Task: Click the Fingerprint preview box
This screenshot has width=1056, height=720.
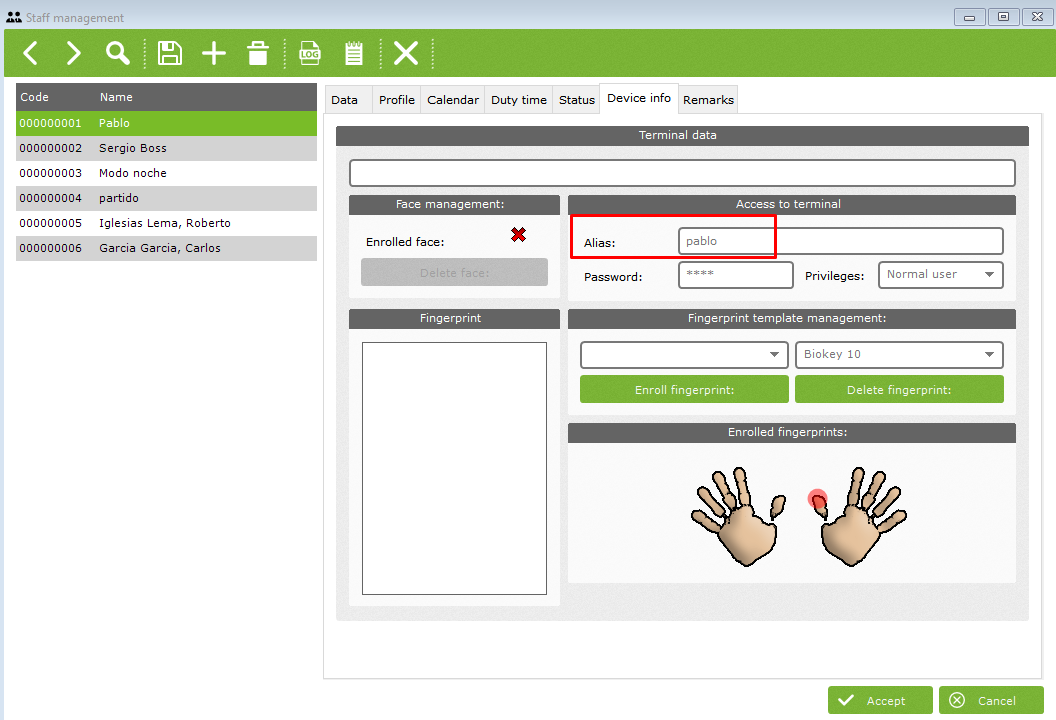Action: (455, 468)
